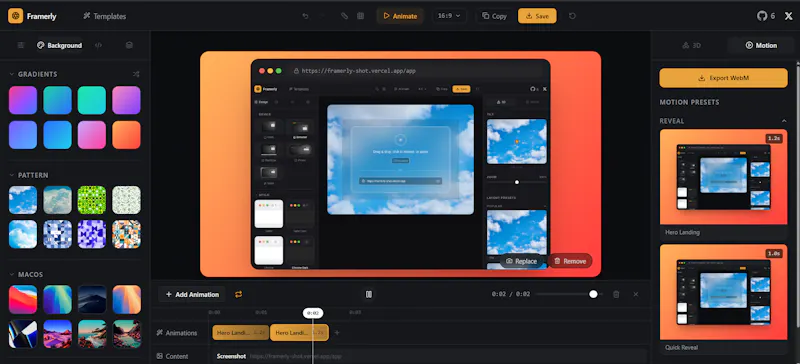Pick the blue-to-cyan gradient swatch
The image size is (800, 364).
(58, 135)
